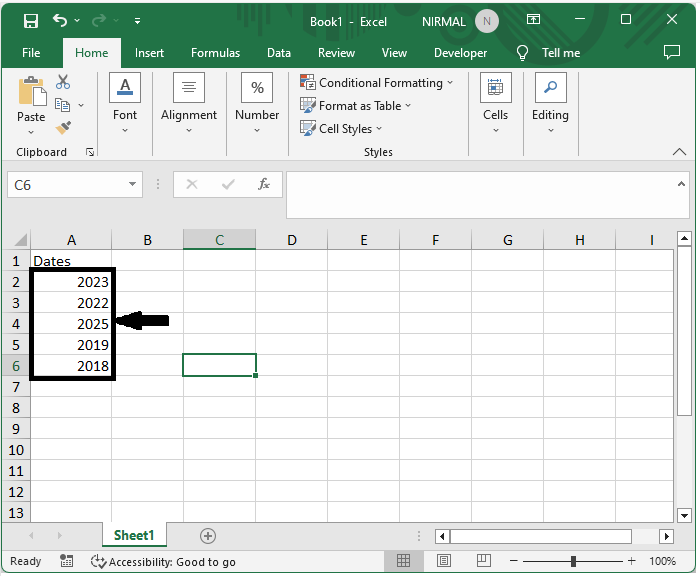Open Ribbon Display Options

click(x=533, y=20)
